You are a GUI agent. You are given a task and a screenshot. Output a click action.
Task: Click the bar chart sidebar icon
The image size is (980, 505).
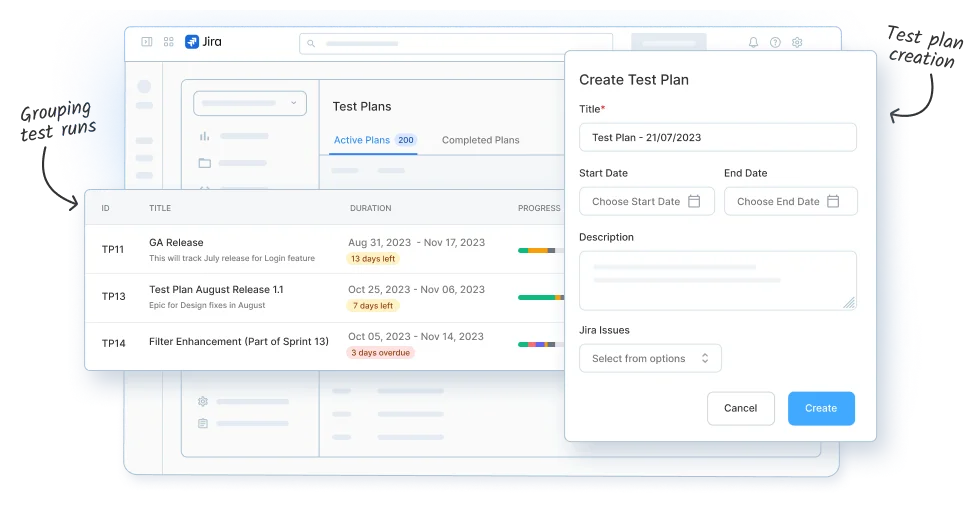click(x=204, y=136)
